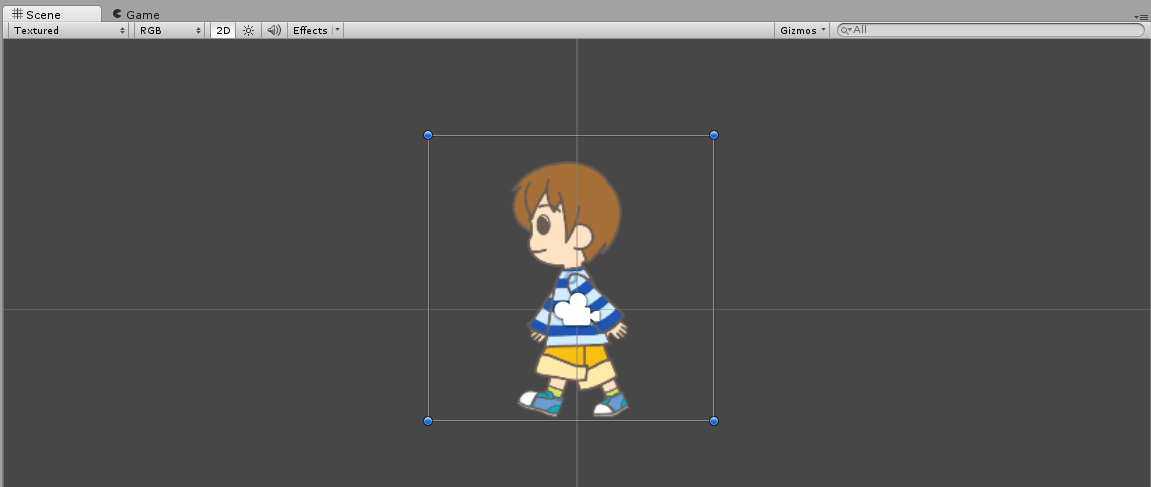1151x487 pixels.
Task: Click the bottom-left blue rect handle
Action: (x=428, y=421)
